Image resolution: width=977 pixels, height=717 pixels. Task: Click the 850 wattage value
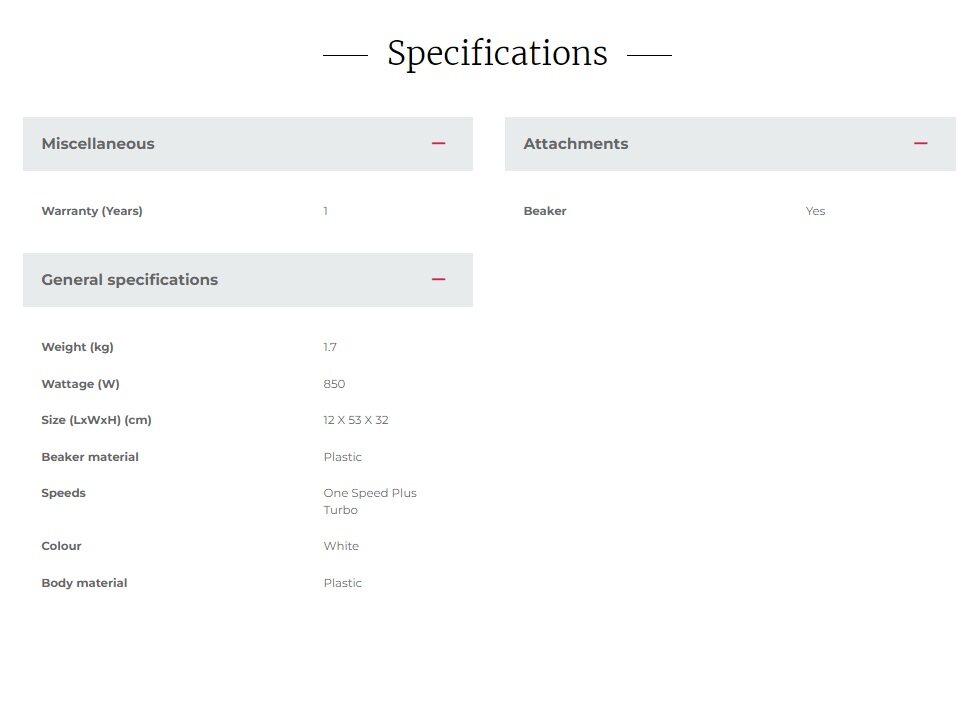coord(334,384)
